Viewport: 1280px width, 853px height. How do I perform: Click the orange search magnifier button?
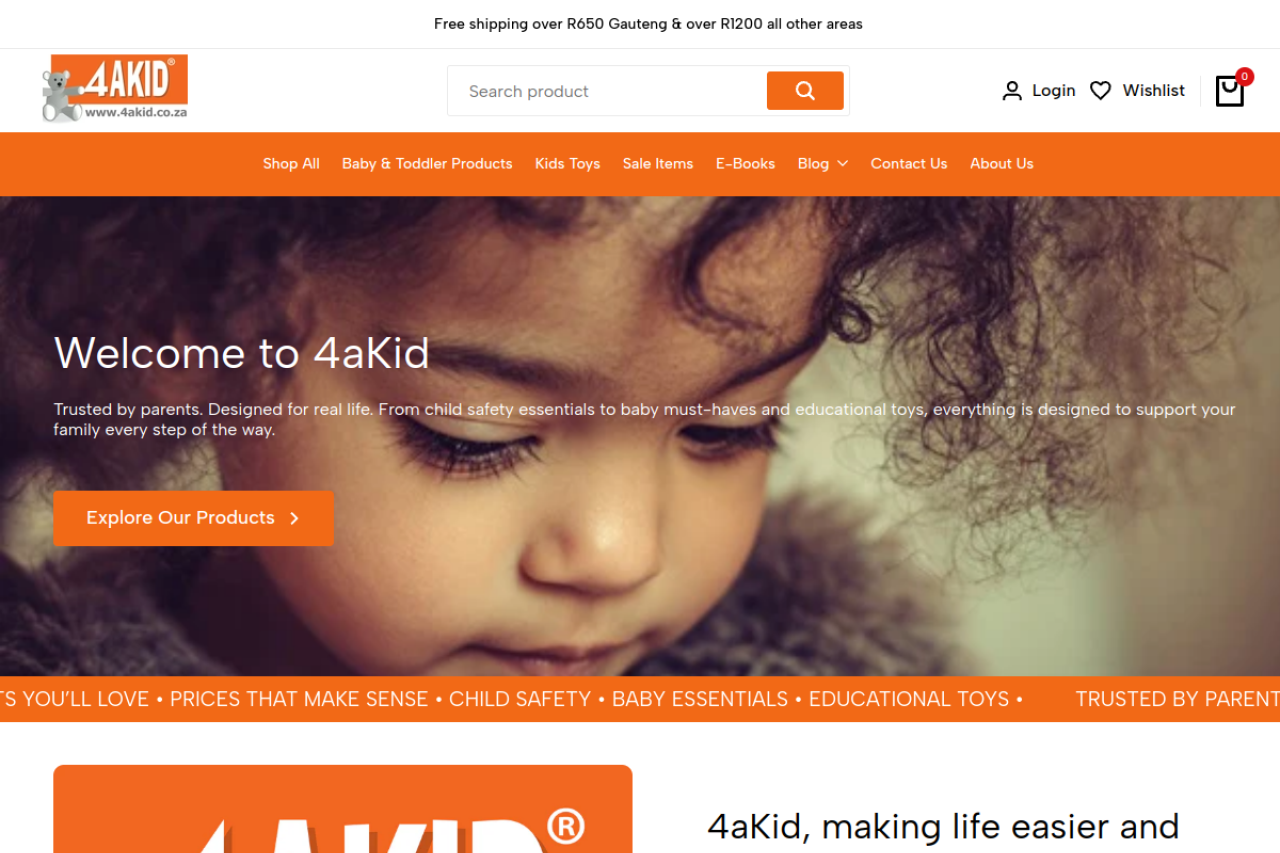tap(805, 91)
